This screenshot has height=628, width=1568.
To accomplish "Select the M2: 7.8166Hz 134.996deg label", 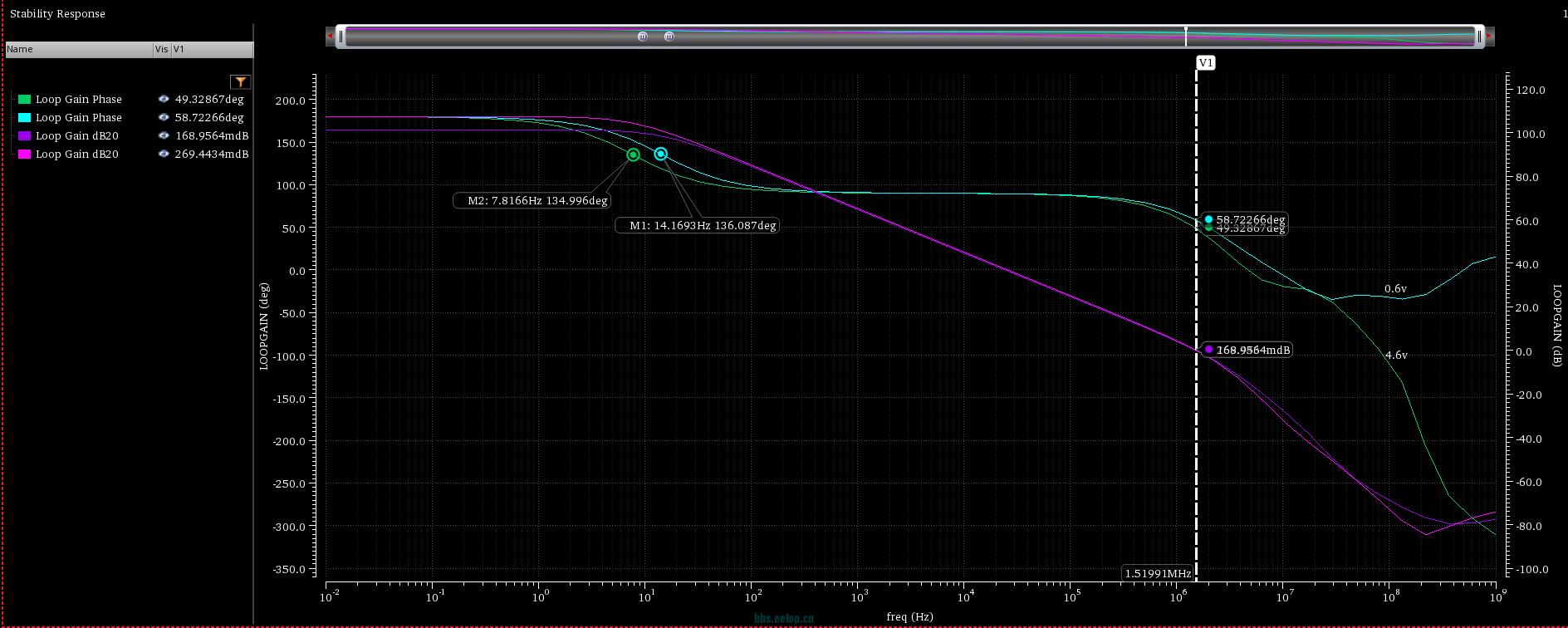I will coord(532,200).
